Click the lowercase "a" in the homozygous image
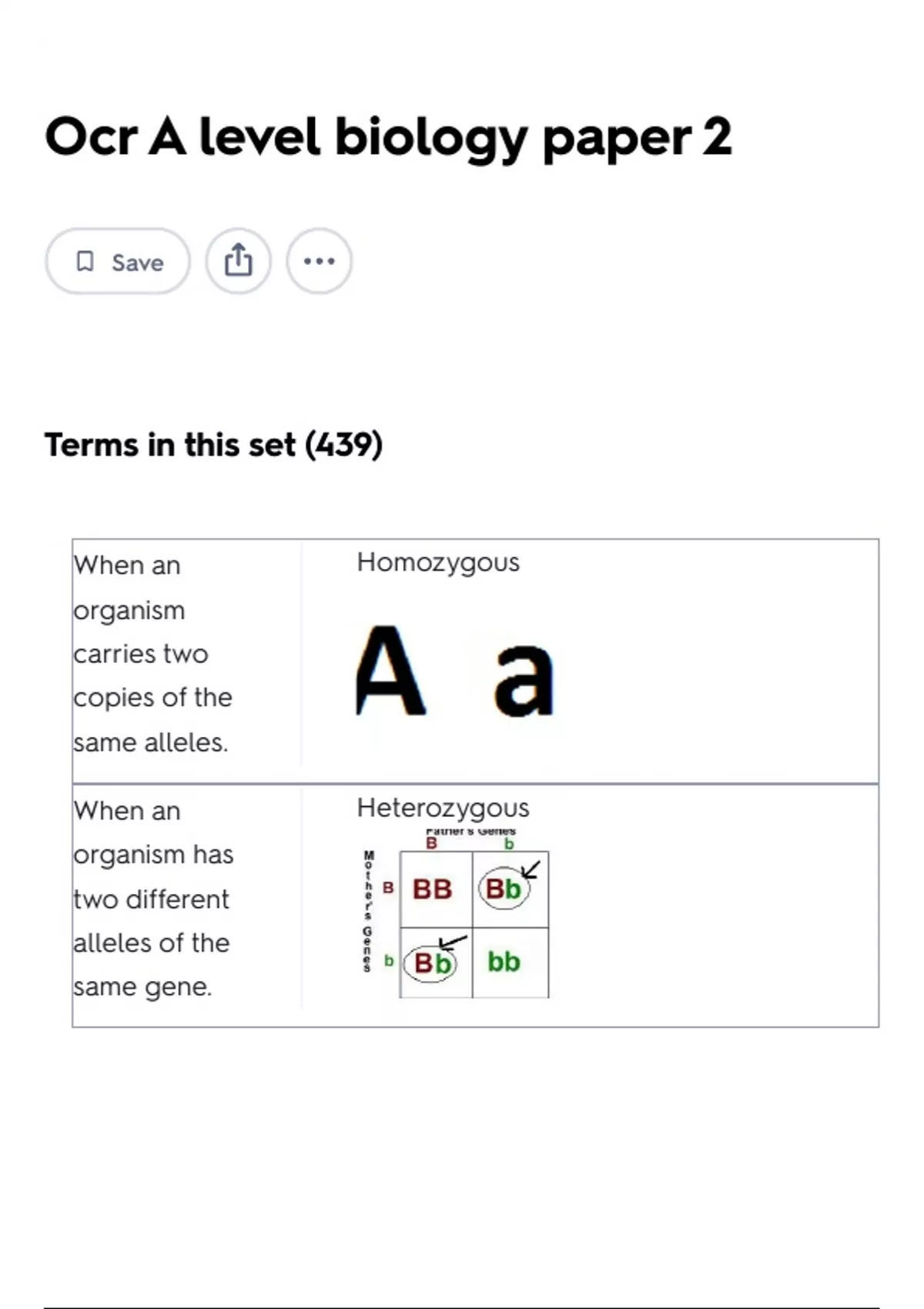 coord(524,680)
